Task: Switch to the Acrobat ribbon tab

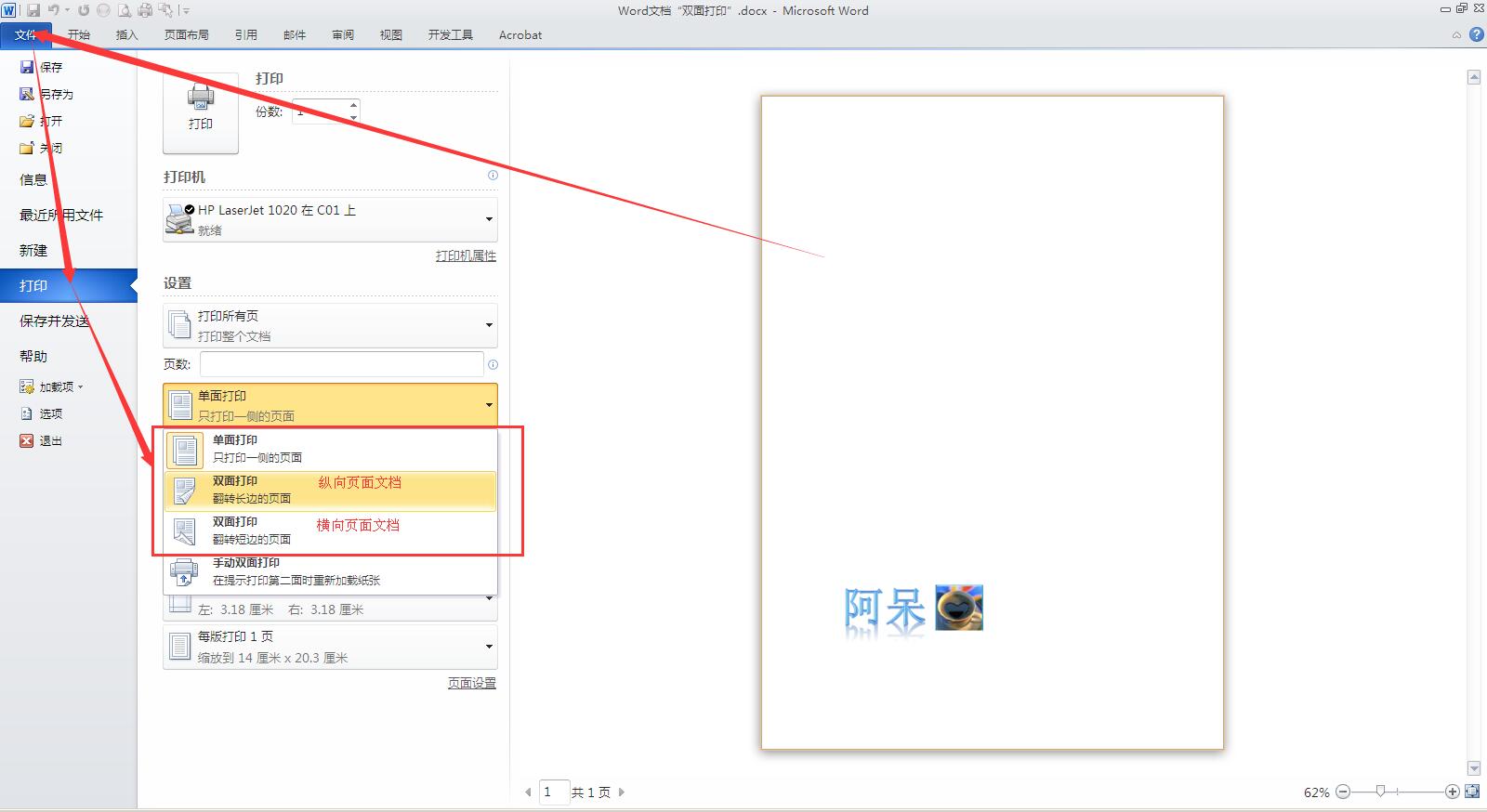Action: (520, 35)
